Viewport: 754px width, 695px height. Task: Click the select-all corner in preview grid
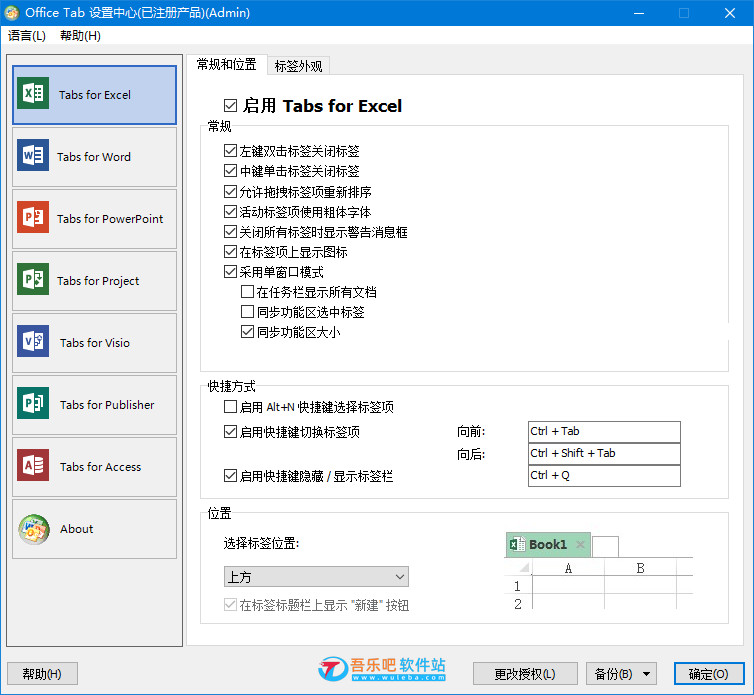click(x=524, y=568)
